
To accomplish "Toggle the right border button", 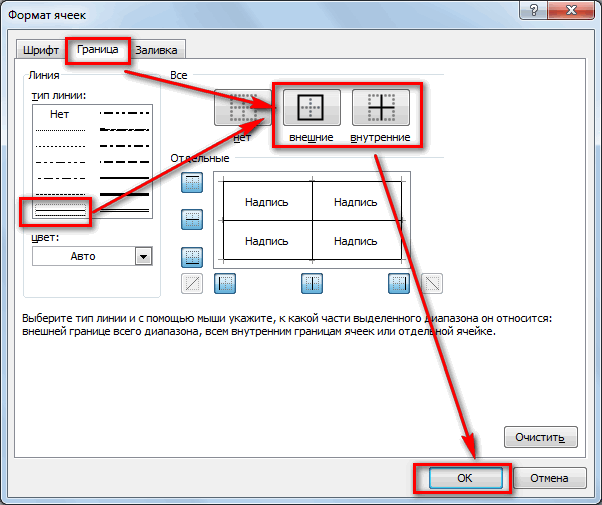I will tap(399, 283).
